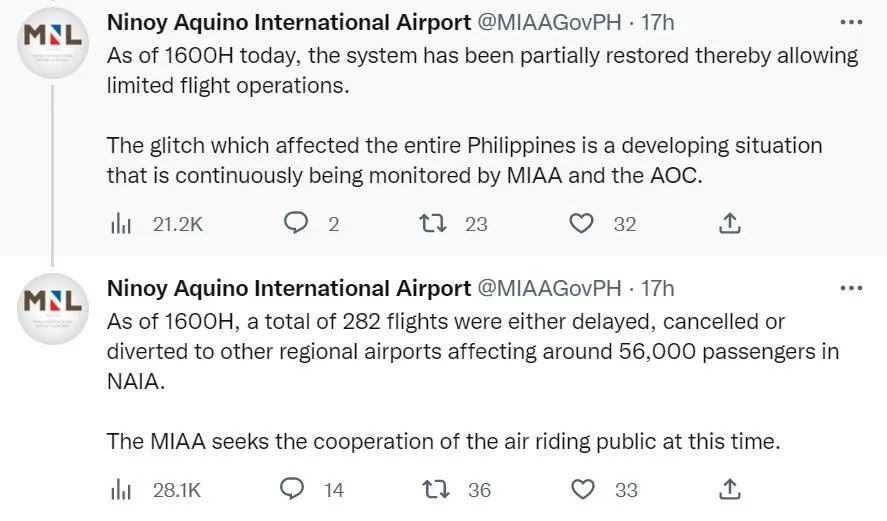Image resolution: width=887 pixels, height=521 pixels.
Task: Like the tweet with 32 likes
Action: point(581,224)
